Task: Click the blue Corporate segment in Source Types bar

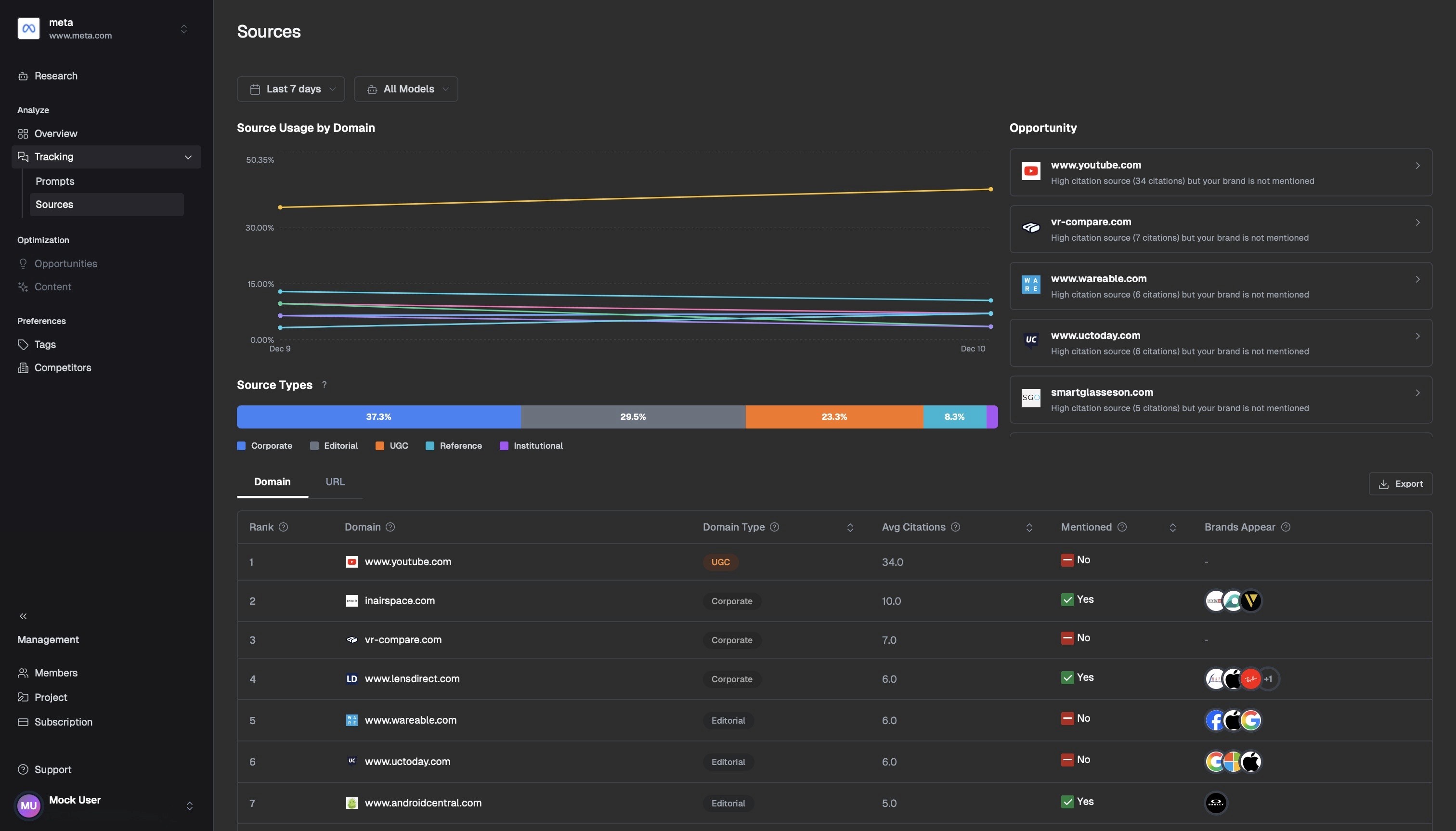Action: (x=378, y=416)
